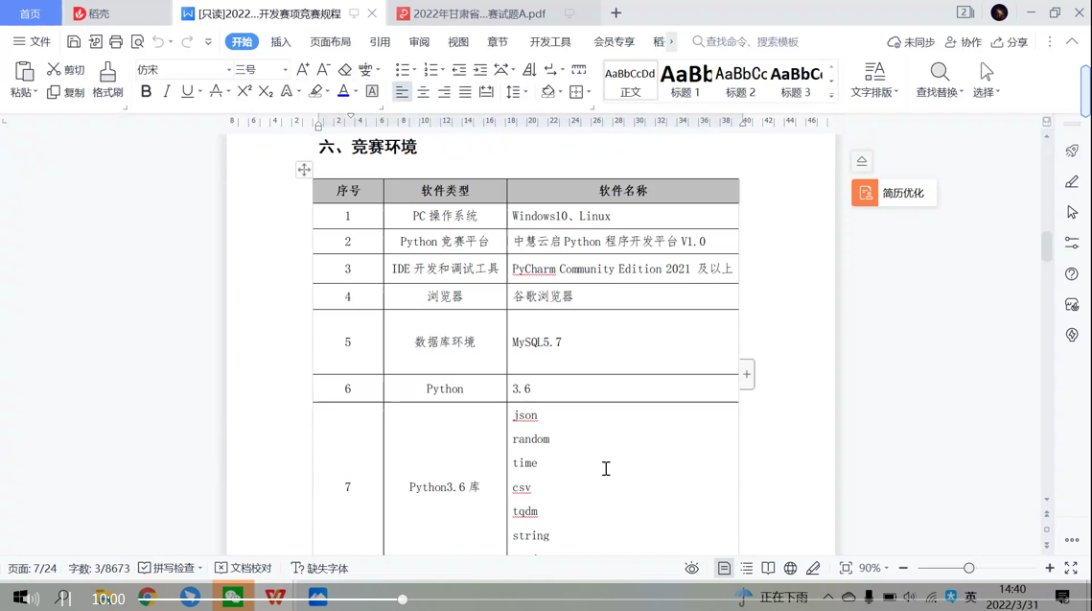Click the 分享 share button
This screenshot has width=1092, height=611.
click(1010, 42)
